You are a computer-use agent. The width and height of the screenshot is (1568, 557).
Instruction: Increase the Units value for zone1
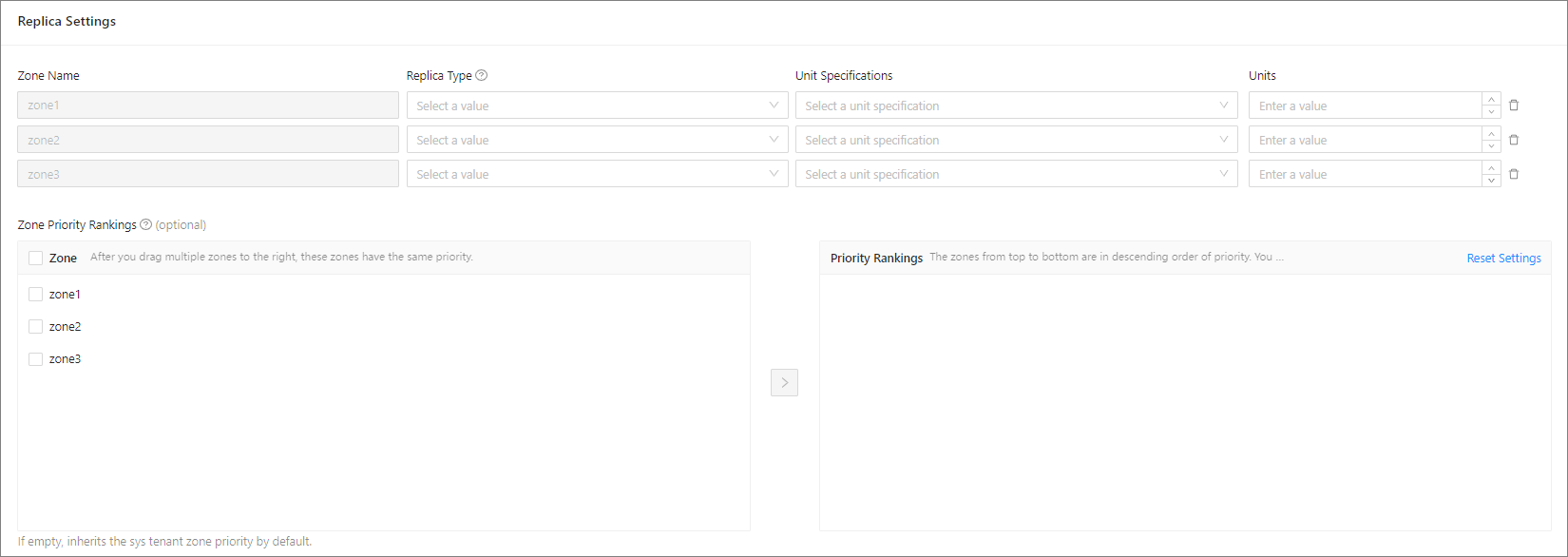(1491, 99)
